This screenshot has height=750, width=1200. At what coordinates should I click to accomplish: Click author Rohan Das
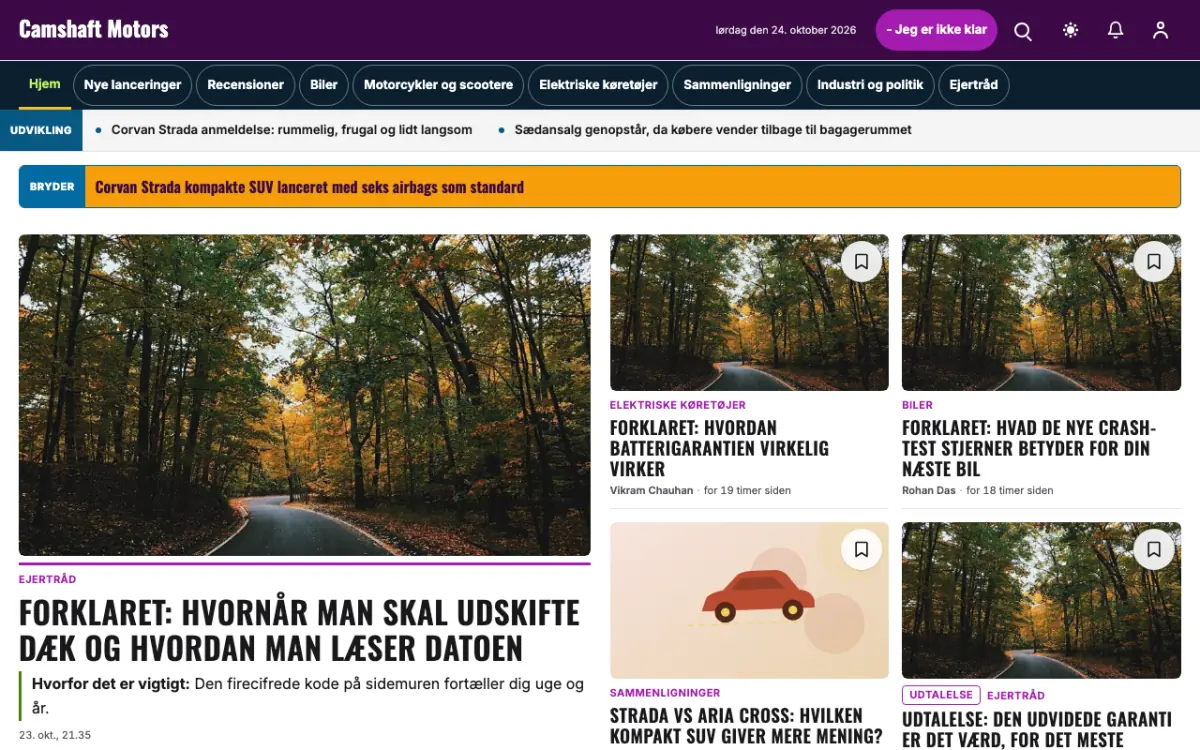[x=929, y=490]
